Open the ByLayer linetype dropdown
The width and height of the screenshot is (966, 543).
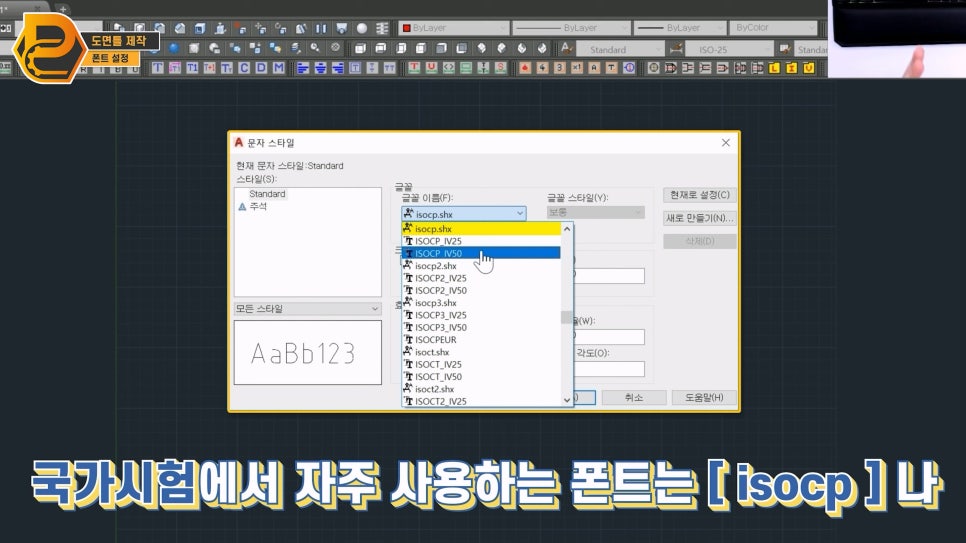(x=571, y=28)
